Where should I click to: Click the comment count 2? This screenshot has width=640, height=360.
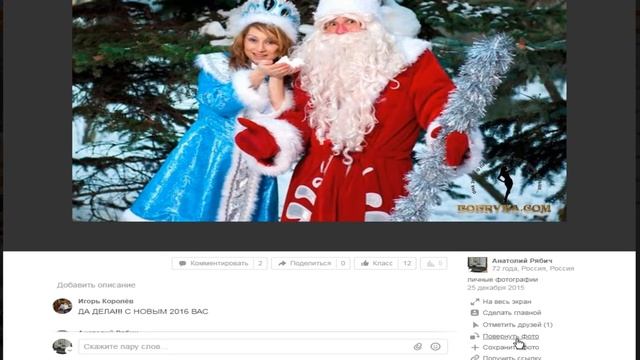[x=260, y=263]
